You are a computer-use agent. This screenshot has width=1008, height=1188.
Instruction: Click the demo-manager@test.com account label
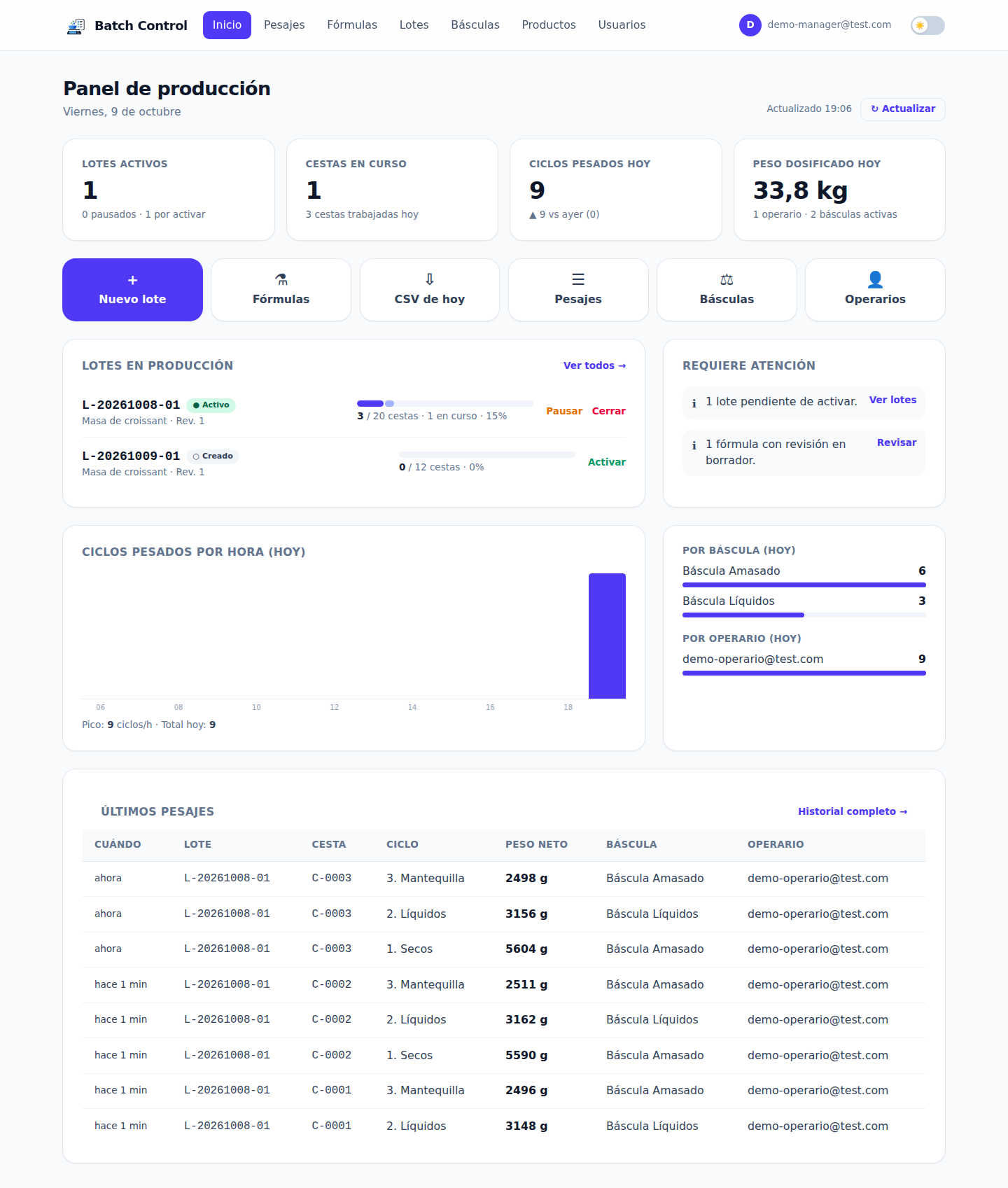pos(829,25)
